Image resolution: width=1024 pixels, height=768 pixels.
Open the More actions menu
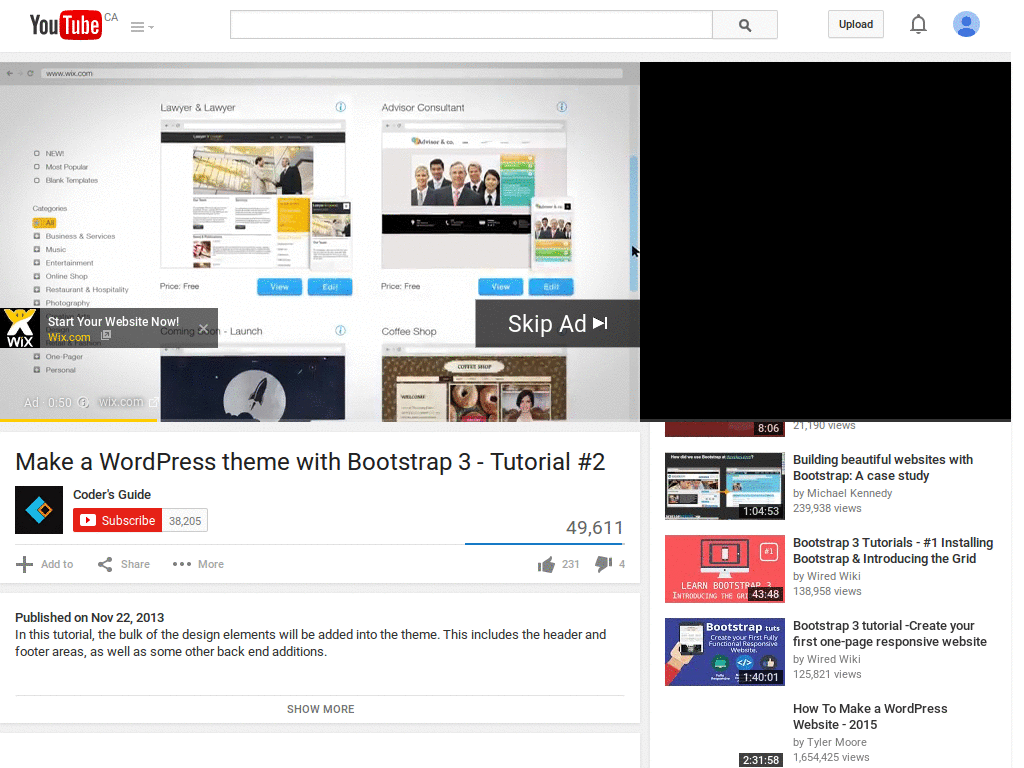coord(198,564)
